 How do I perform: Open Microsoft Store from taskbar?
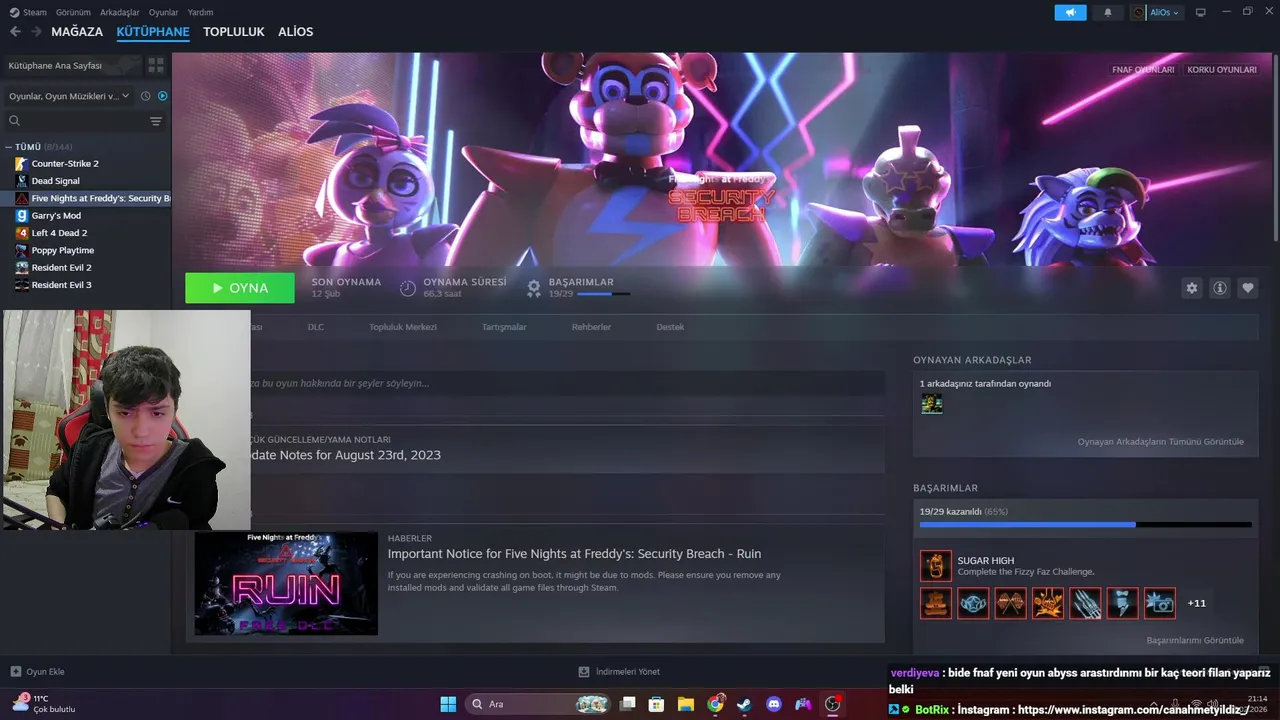tap(657, 704)
